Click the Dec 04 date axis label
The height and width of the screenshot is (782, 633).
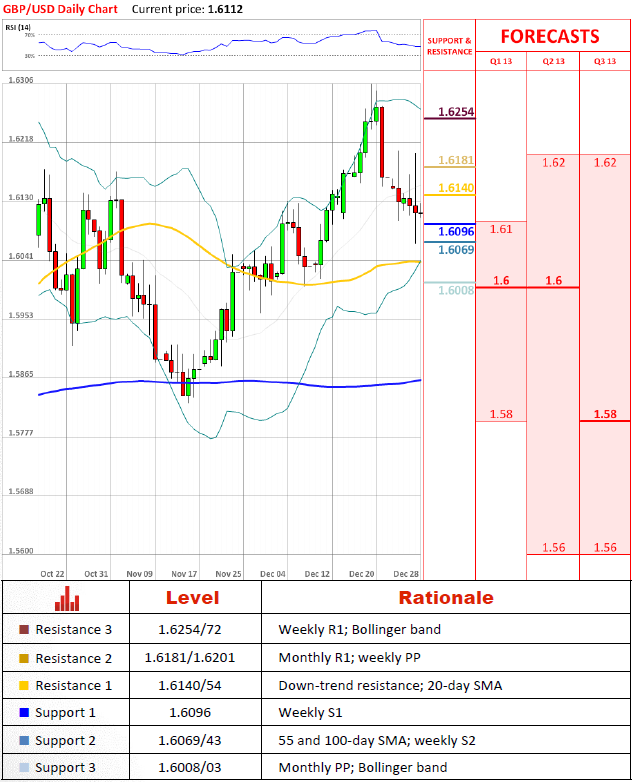click(273, 574)
